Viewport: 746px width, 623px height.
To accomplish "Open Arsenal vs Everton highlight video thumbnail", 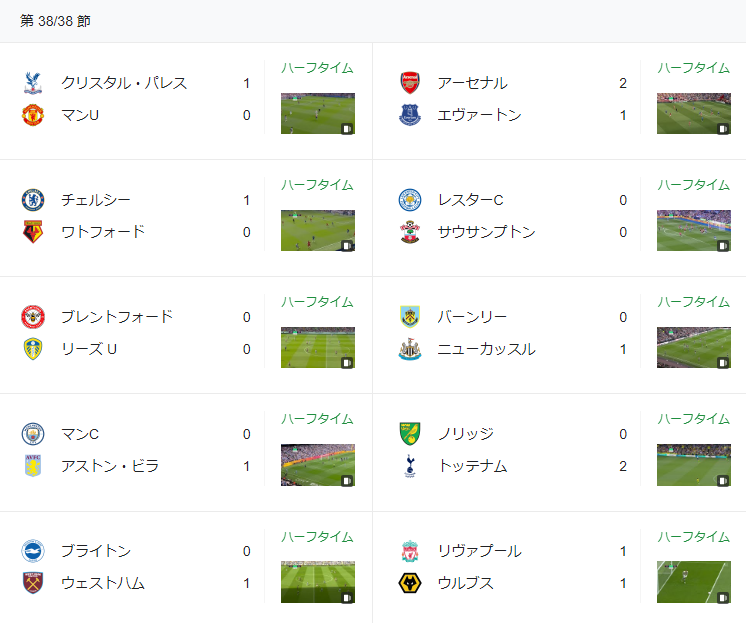I will [693, 114].
